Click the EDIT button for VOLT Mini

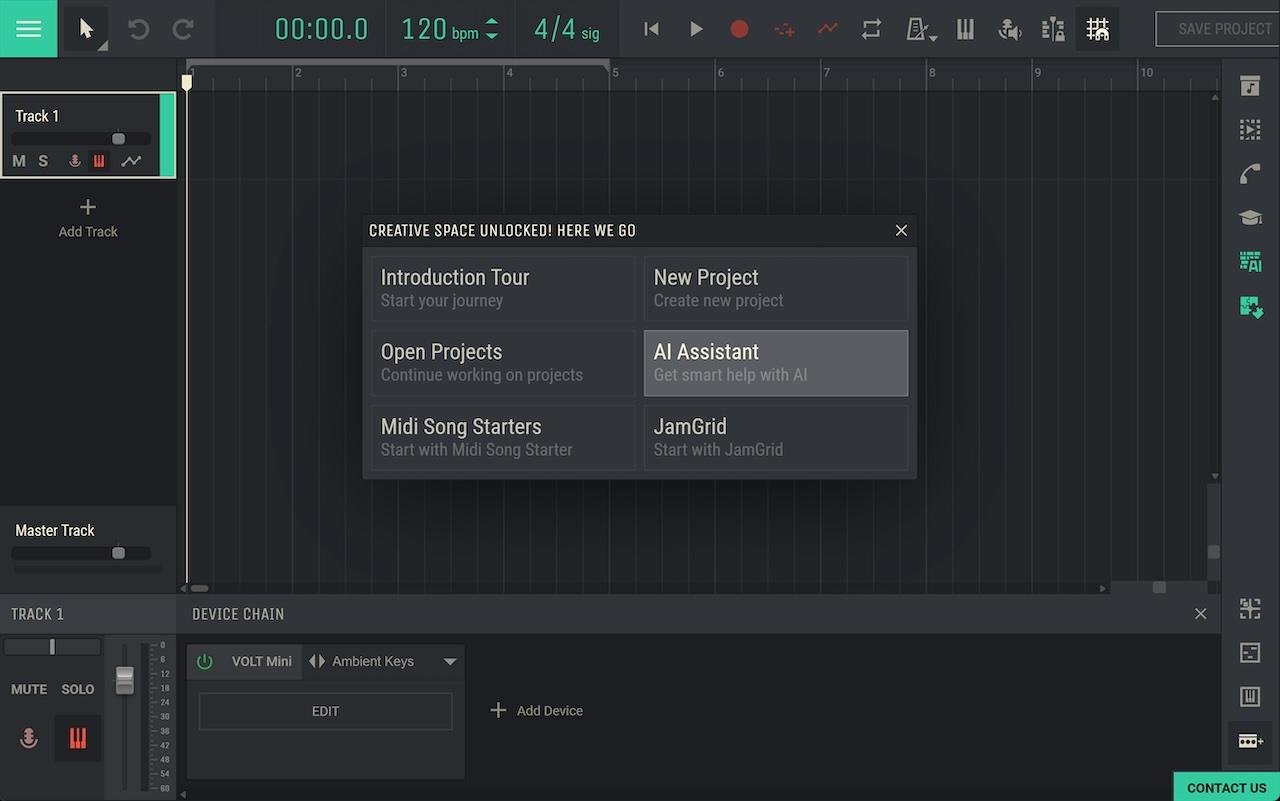coord(325,711)
